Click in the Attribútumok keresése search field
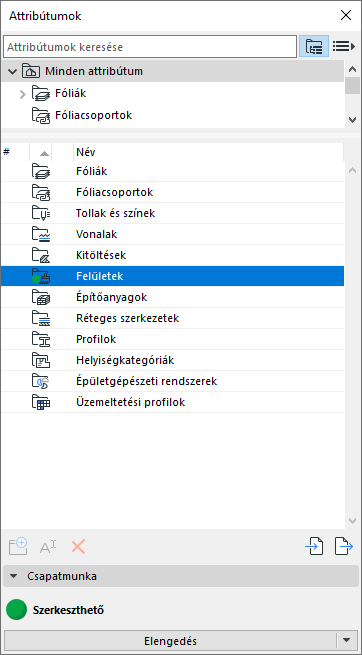The width and height of the screenshot is (362, 655). (150, 47)
